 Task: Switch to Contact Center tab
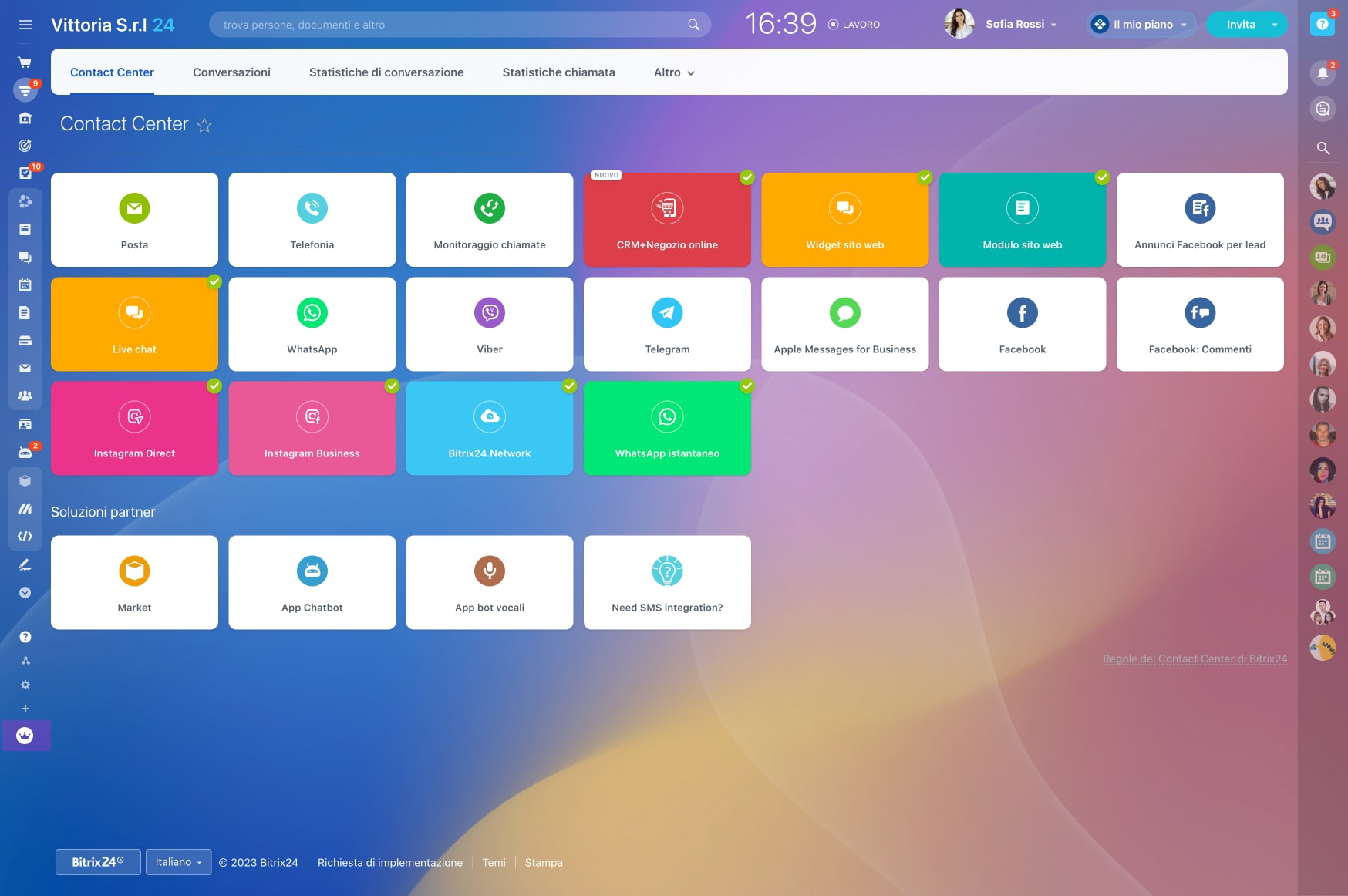[112, 72]
